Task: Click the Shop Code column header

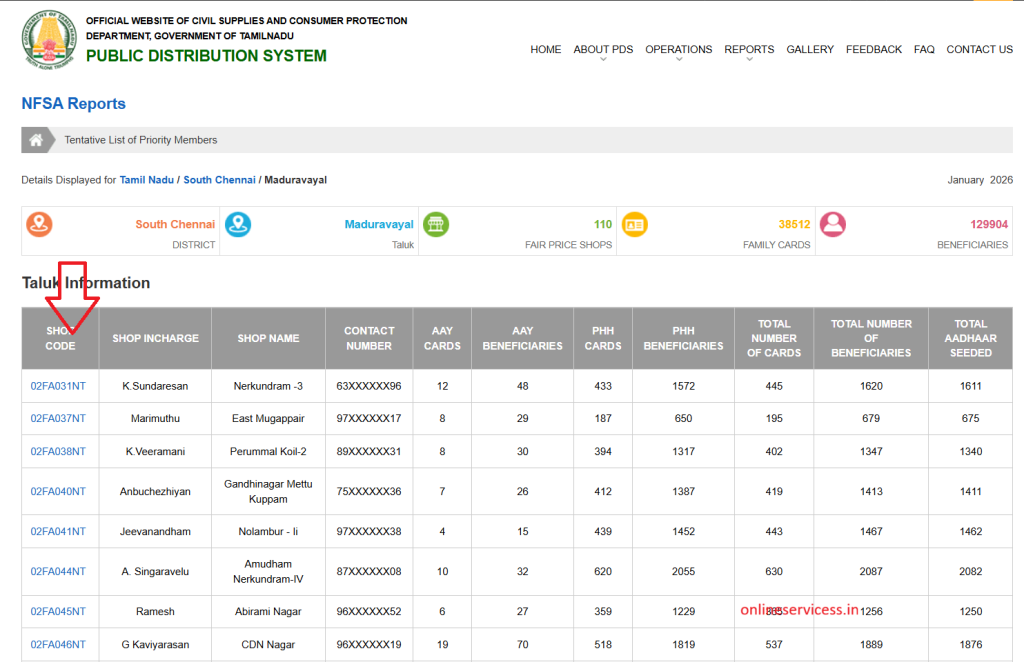Action: (60, 338)
